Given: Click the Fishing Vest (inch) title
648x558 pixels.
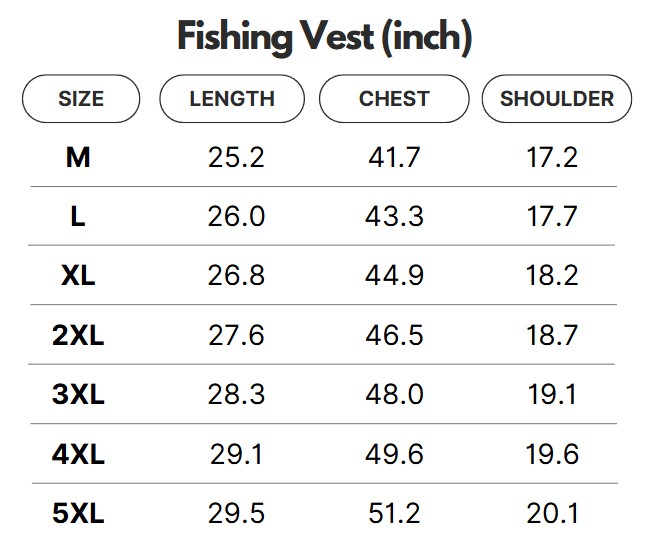Looking at the screenshot, I should 324,38.
